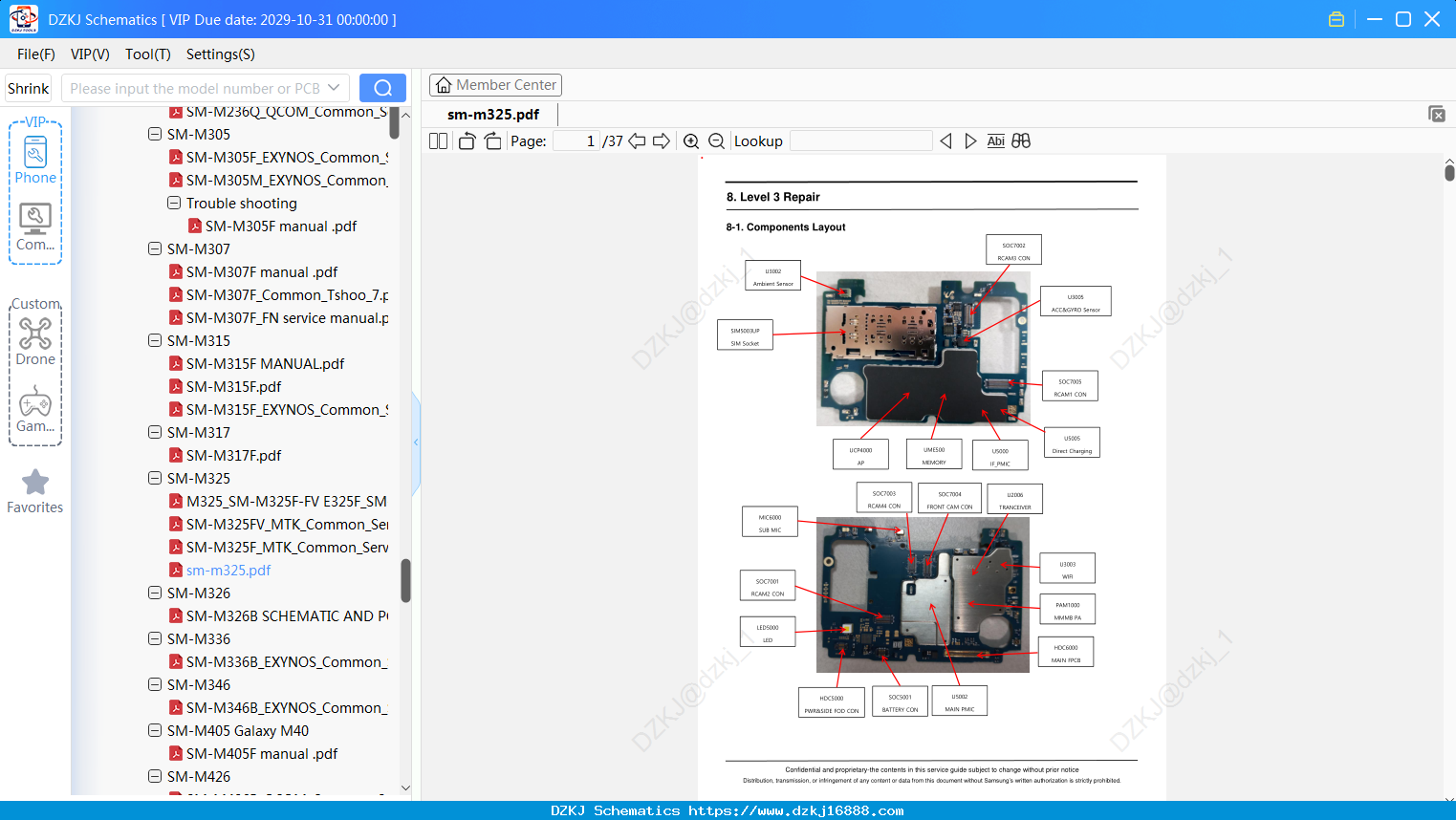Collapse the Trouble shooting node
Viewport: 1456px width, 820px height.
(174, 203)
